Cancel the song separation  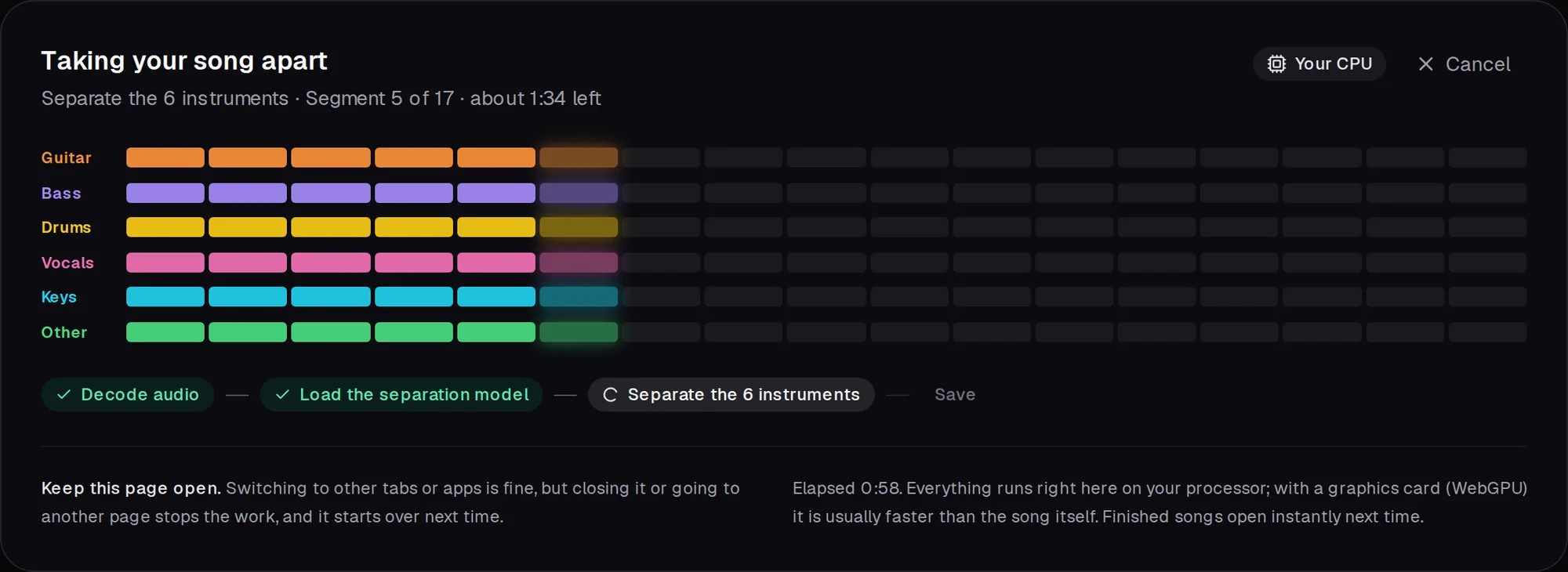[x=1464, y=64]
